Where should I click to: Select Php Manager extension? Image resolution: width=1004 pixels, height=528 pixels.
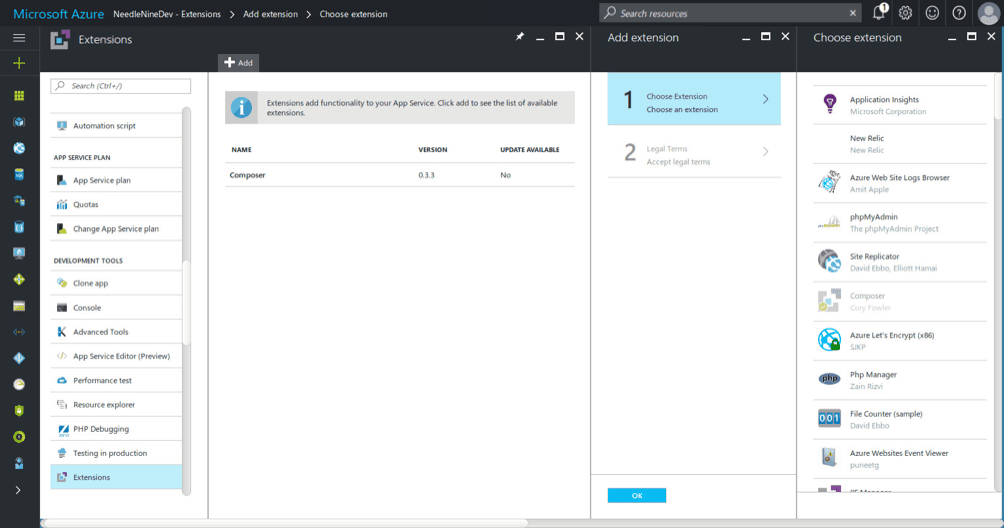[900, 380]
